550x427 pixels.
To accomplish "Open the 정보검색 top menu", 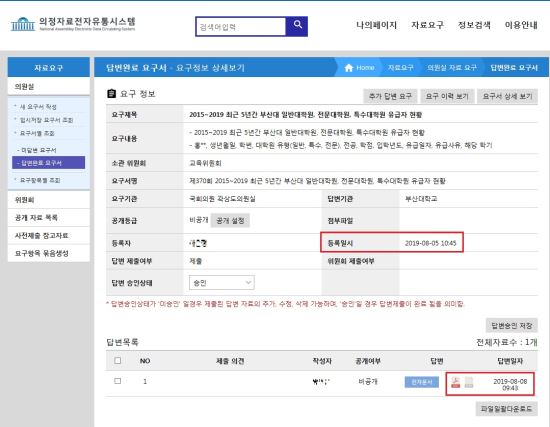I will [x=474, y=25].
